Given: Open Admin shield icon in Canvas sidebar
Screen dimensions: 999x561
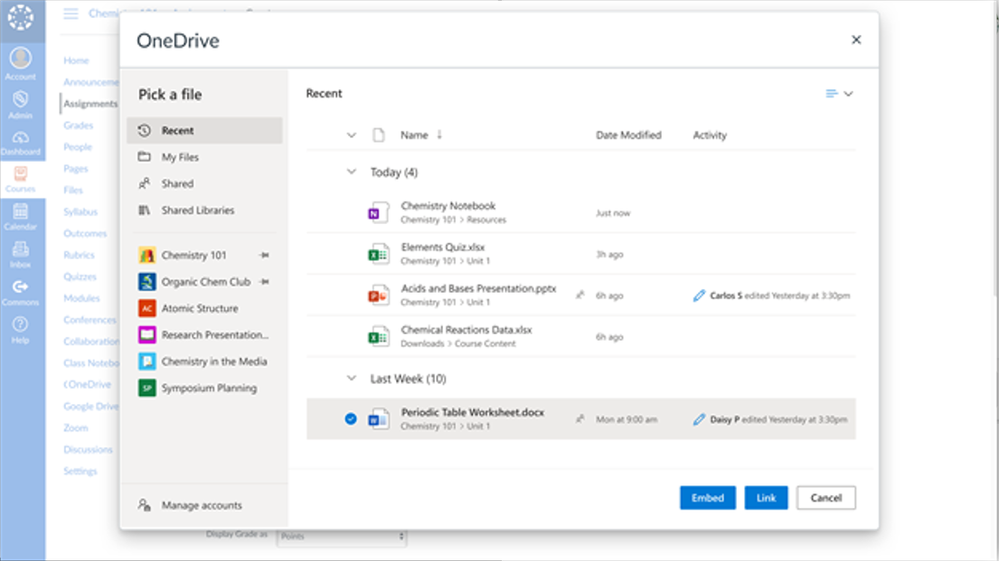Looking at the screenshot, I should (20, 99).
